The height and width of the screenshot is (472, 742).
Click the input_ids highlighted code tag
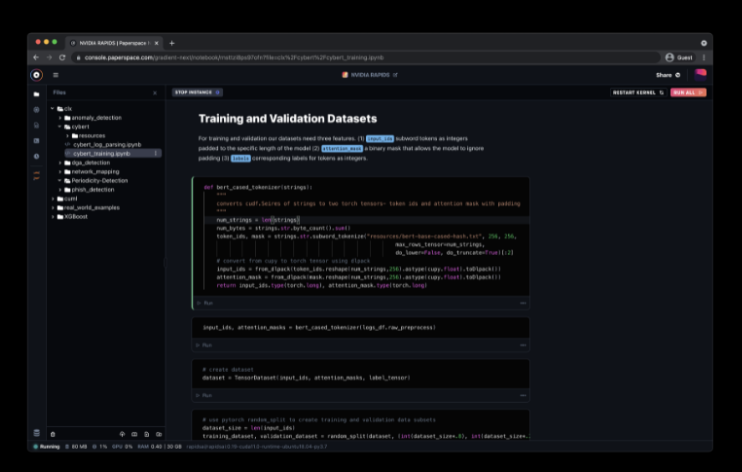(x=380, y=139)
